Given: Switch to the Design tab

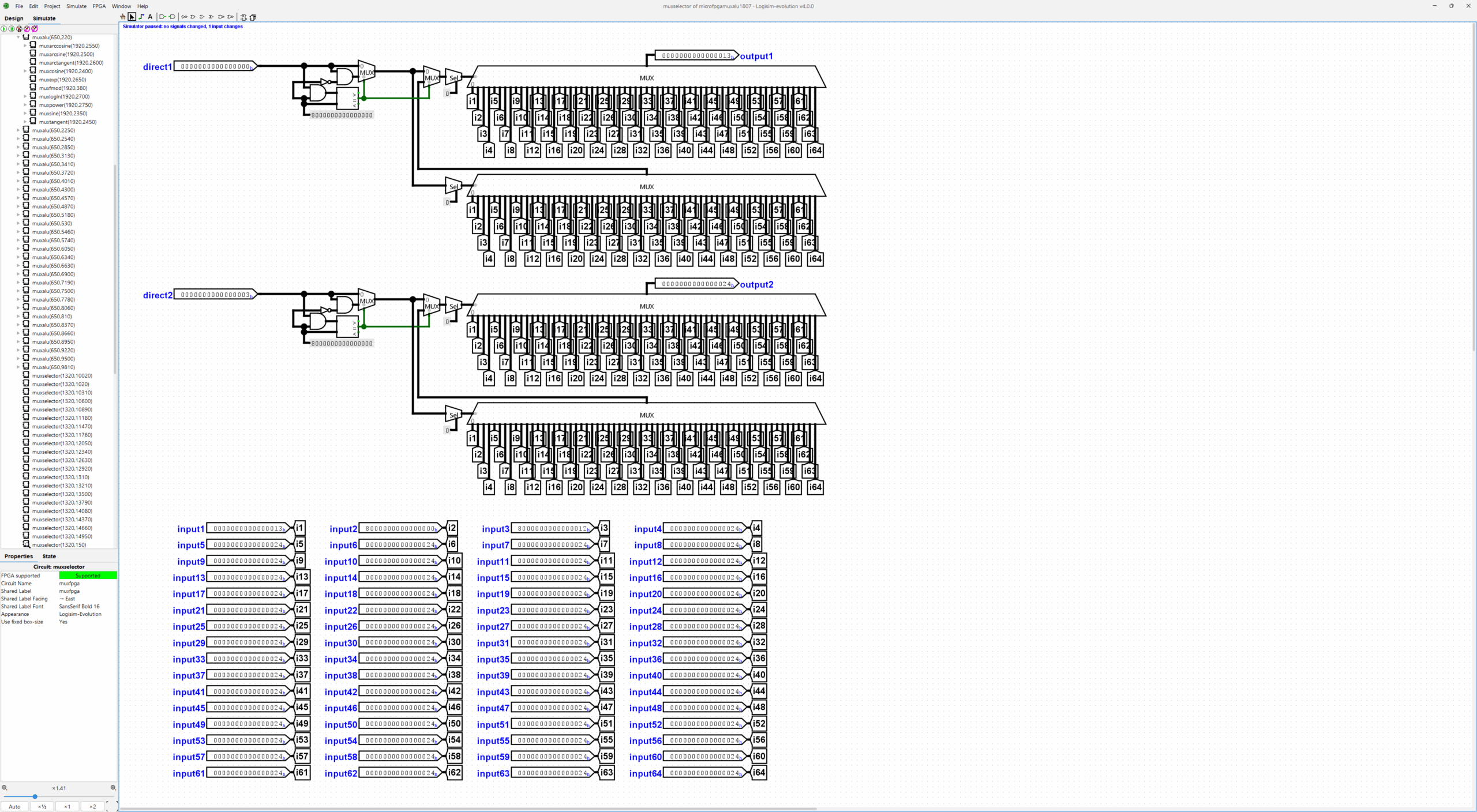Looking at the screenshot, I should [14, 18].
